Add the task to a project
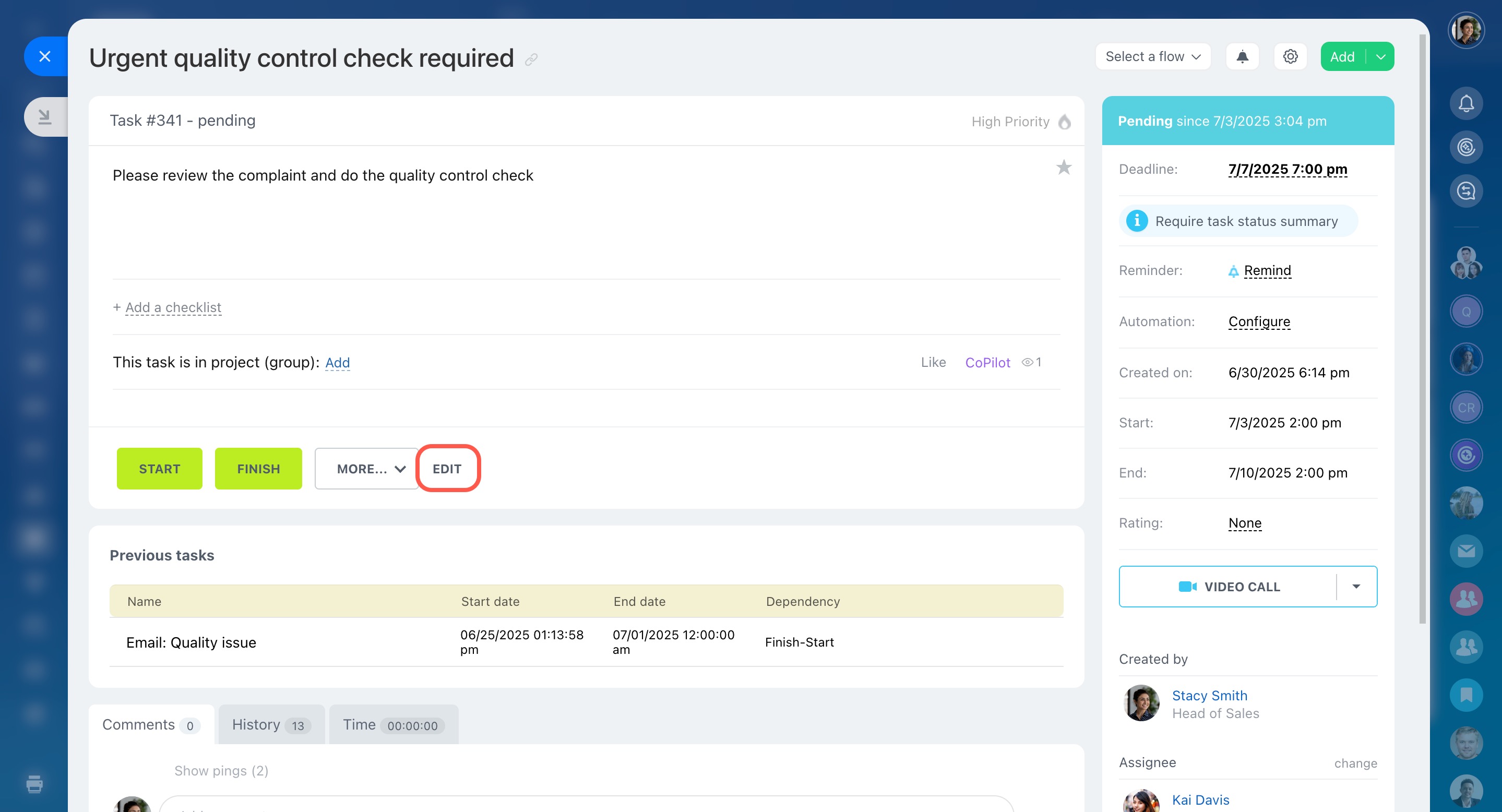1502x812 pixels. point(337,362)
